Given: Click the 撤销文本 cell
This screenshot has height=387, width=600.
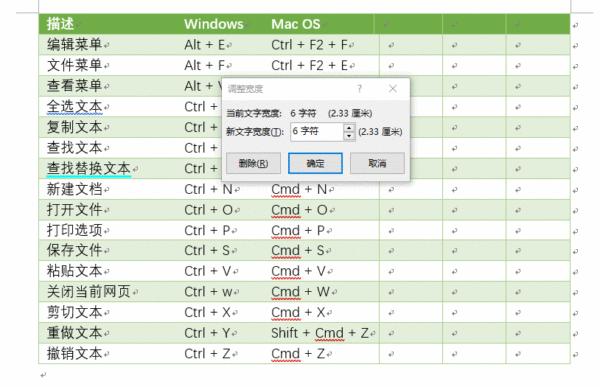Looking at the screenshot, I should pos(74,354).
